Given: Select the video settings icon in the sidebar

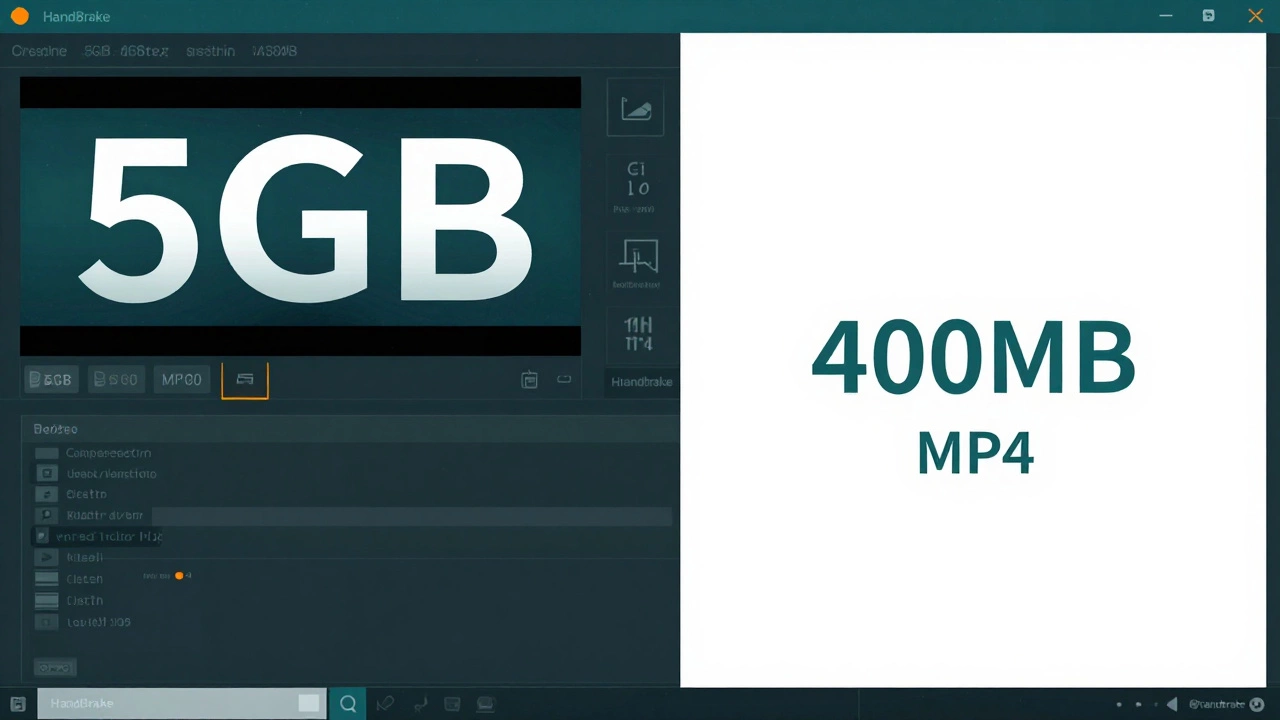Looking at the screenshot, I should (x=637, y=187).
